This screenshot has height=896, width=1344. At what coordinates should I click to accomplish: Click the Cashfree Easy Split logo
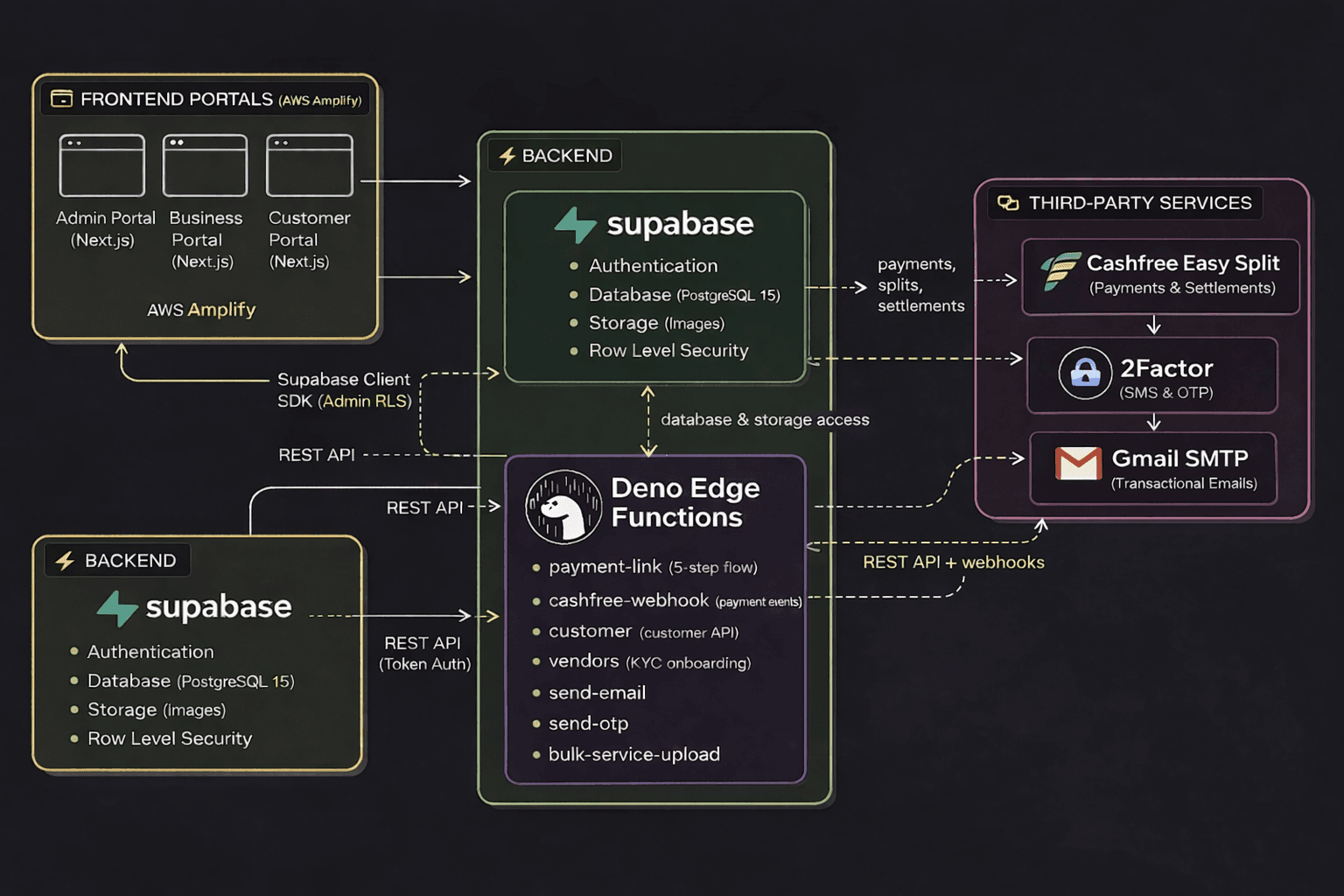[1060, 271]
